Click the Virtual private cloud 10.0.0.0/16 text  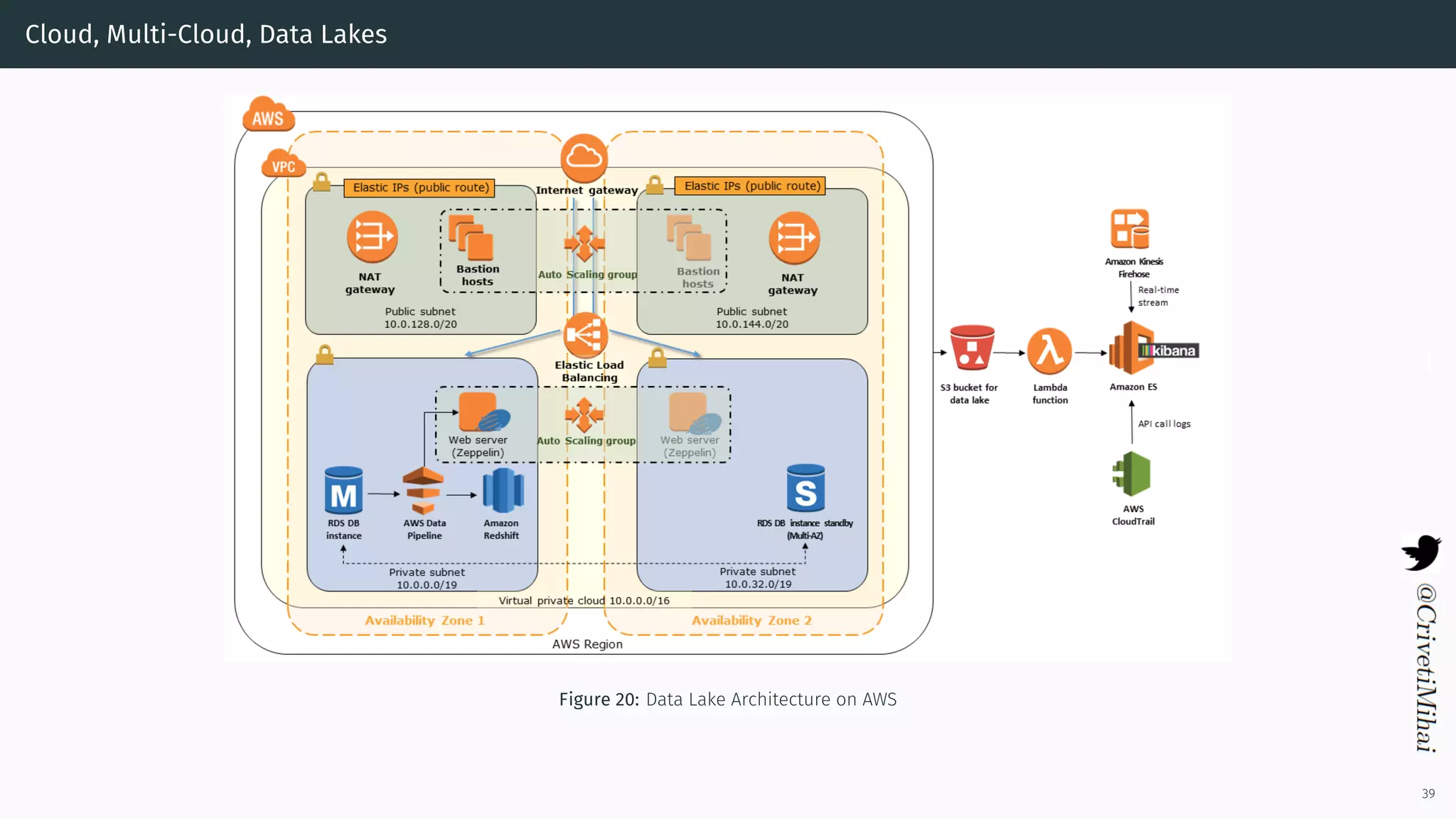tap(584, 601)
